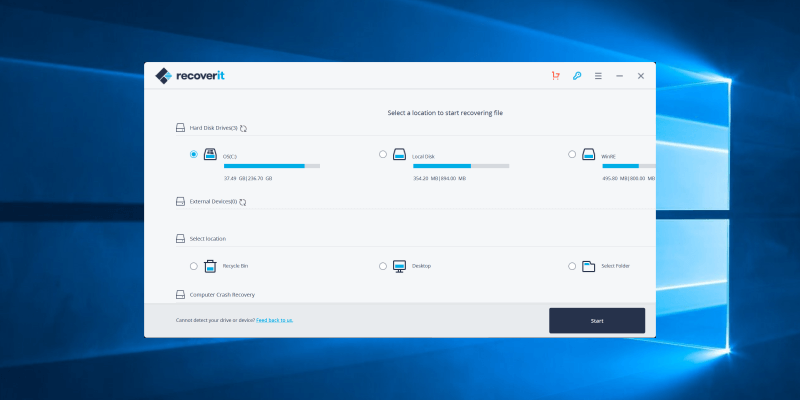Click 'Select a location to start recovering file'

coord(445,113)
